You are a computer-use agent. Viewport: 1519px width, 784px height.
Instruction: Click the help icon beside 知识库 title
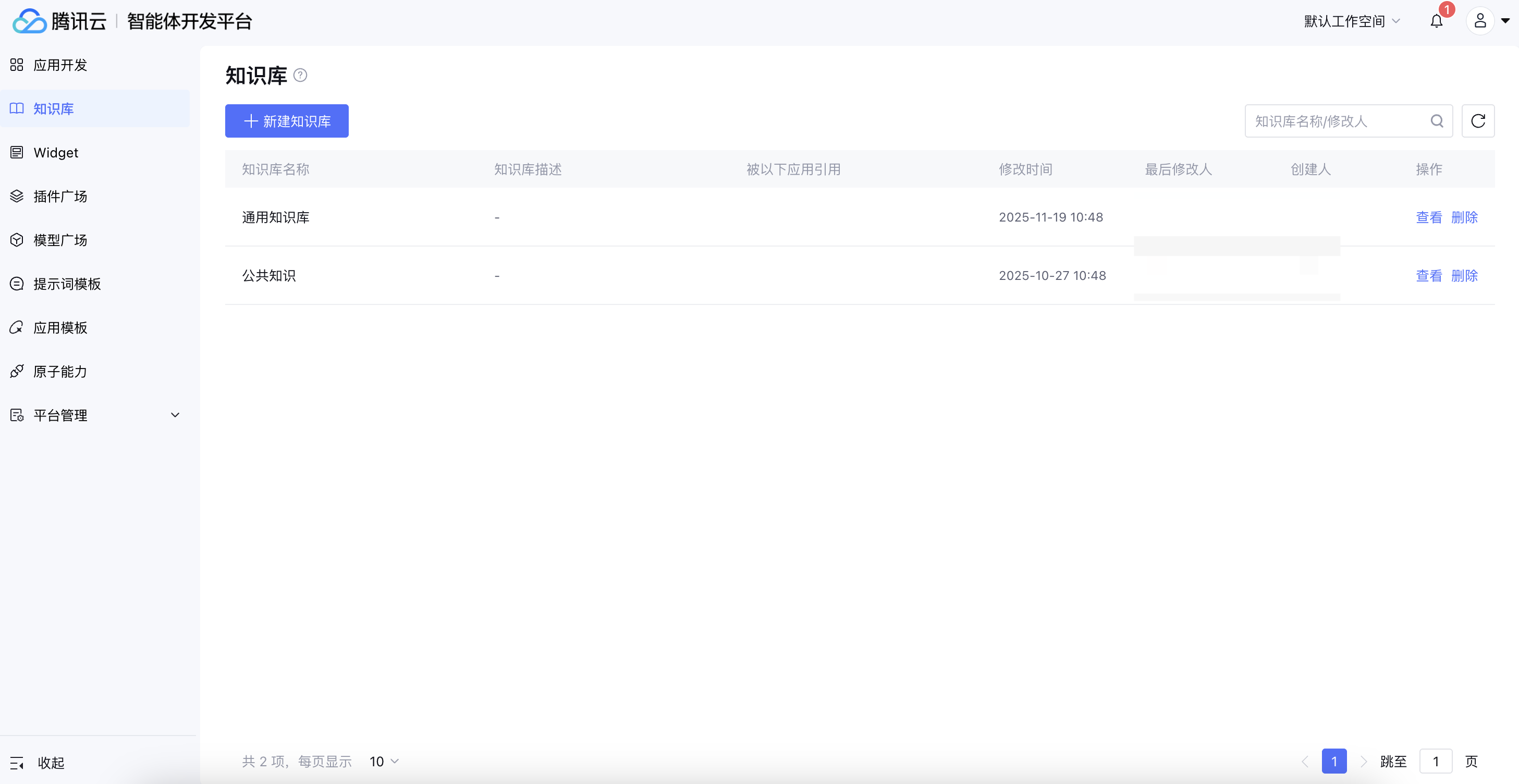click(300, 76)
